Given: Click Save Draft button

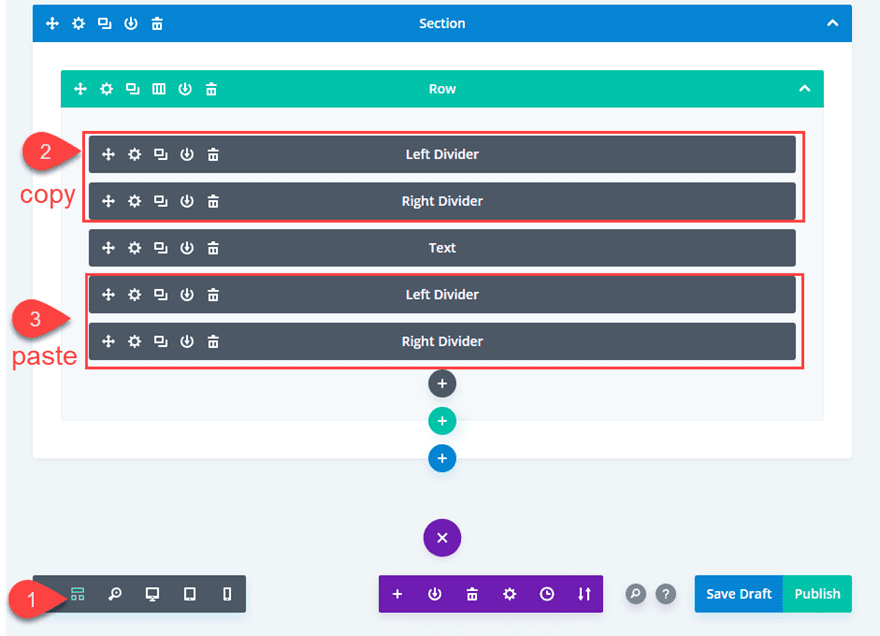Looking at the screenshot, I should [739, 594].
